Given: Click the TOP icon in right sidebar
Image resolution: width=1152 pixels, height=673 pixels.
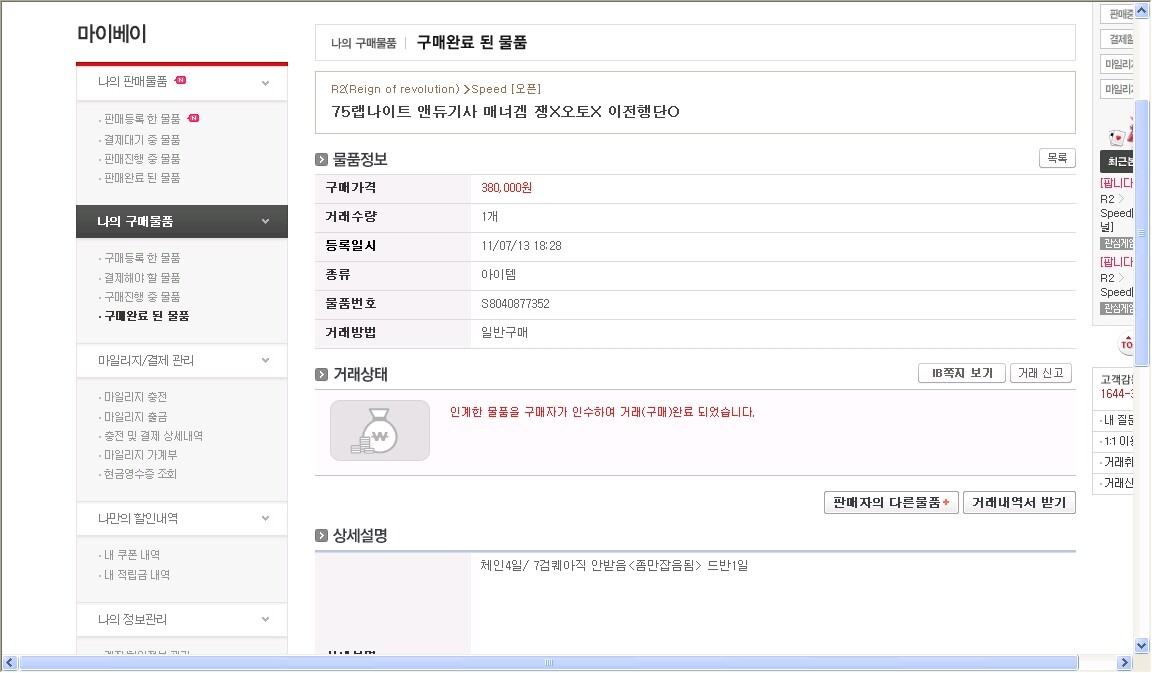Looking at the screenshot, I should click(1127, 344).
